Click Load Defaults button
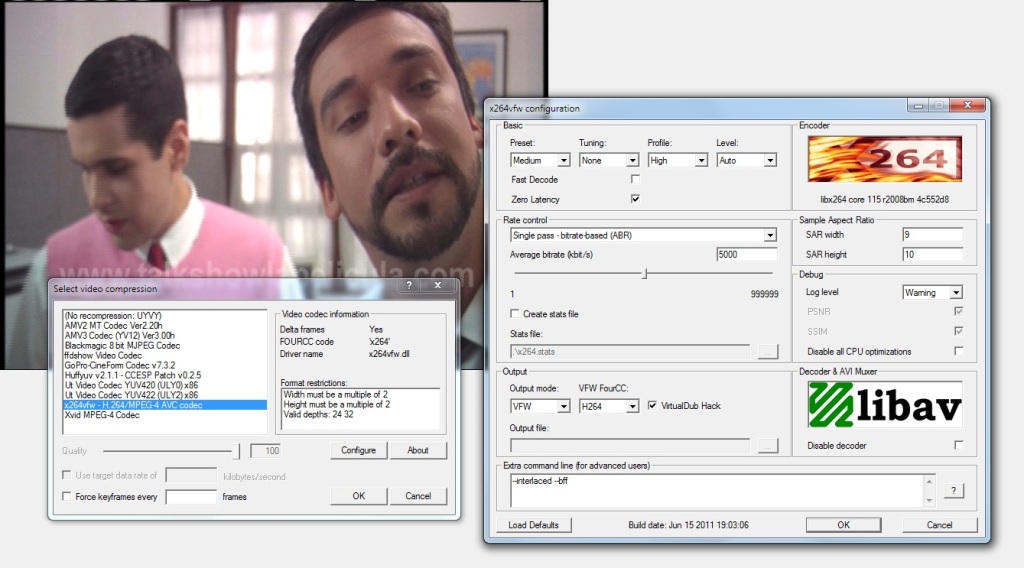The height and width of the screenshot is (568, 1024). coord(534,525)
